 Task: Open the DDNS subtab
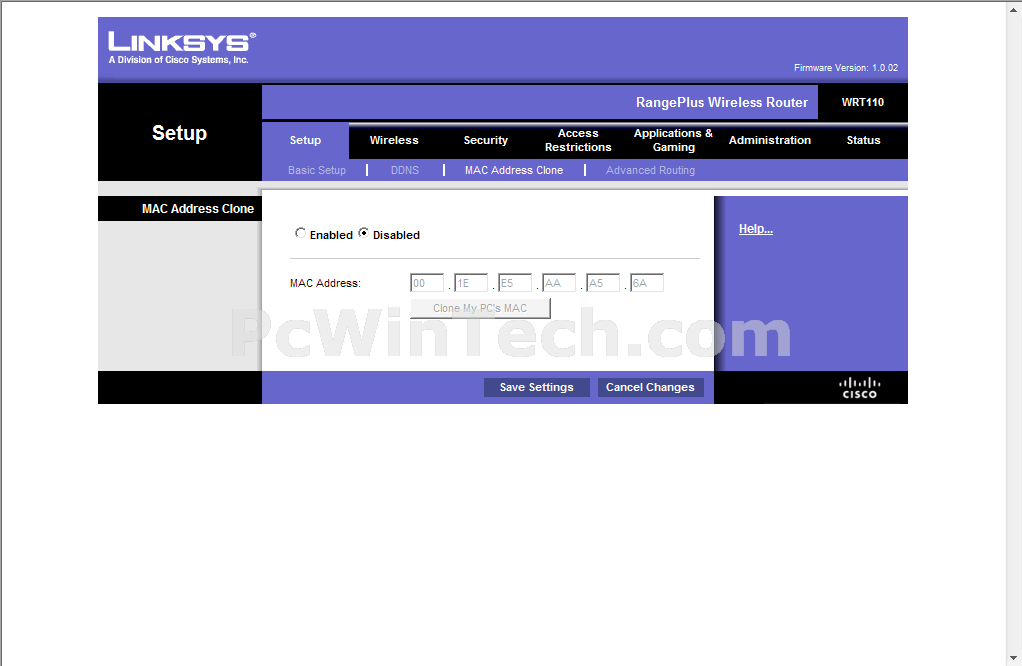[x=405, y=170]
